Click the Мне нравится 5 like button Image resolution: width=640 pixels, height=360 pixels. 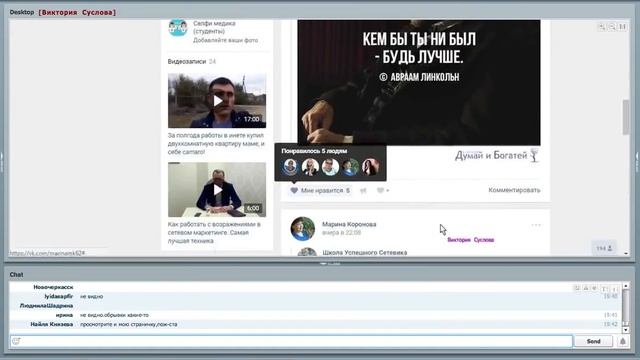pyautogui.click(x=320, y=190)
